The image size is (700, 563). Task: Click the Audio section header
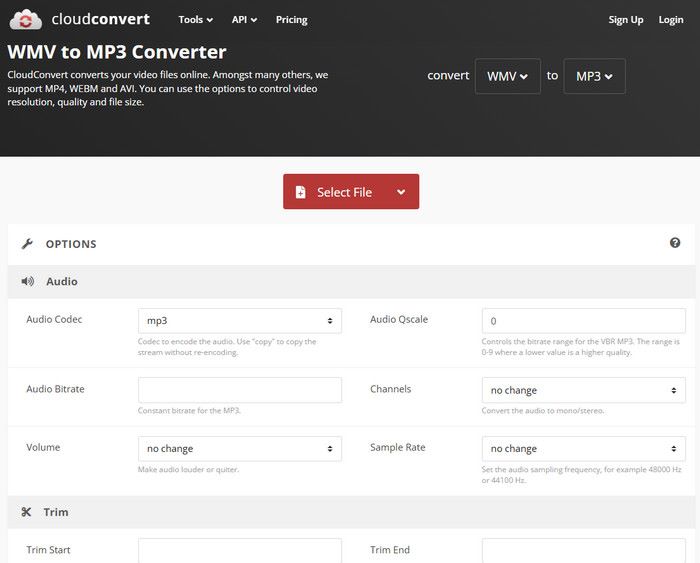351,281
